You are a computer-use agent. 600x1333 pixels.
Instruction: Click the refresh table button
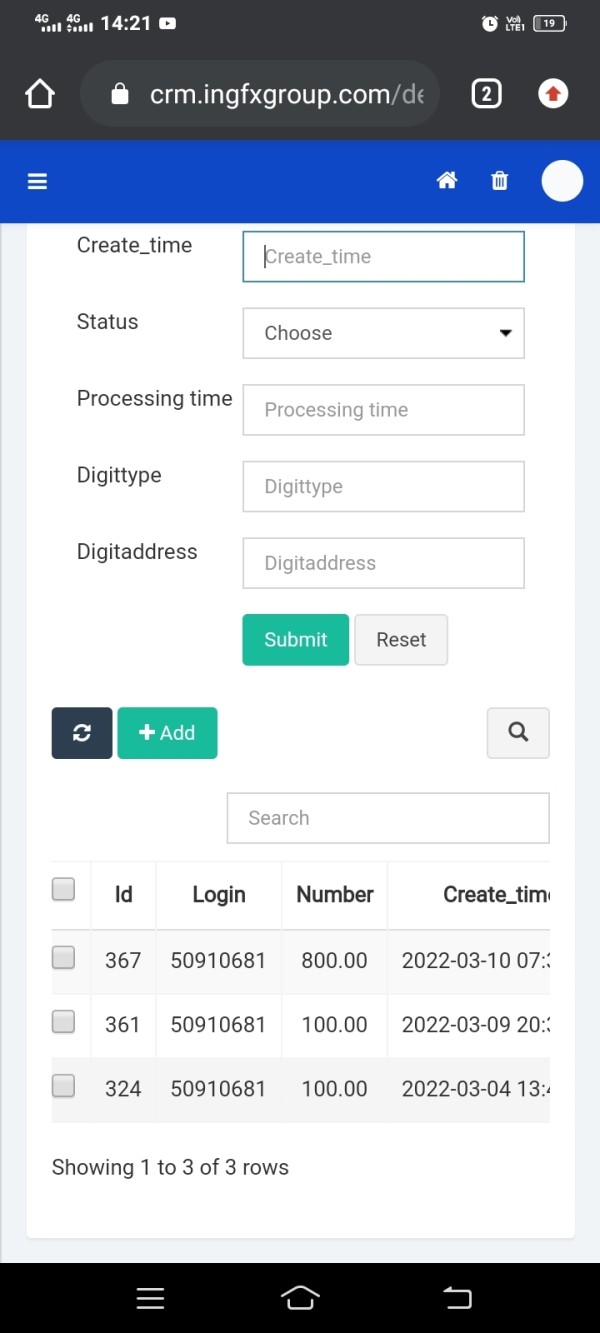pyautogui.click(x=82, y=733)
